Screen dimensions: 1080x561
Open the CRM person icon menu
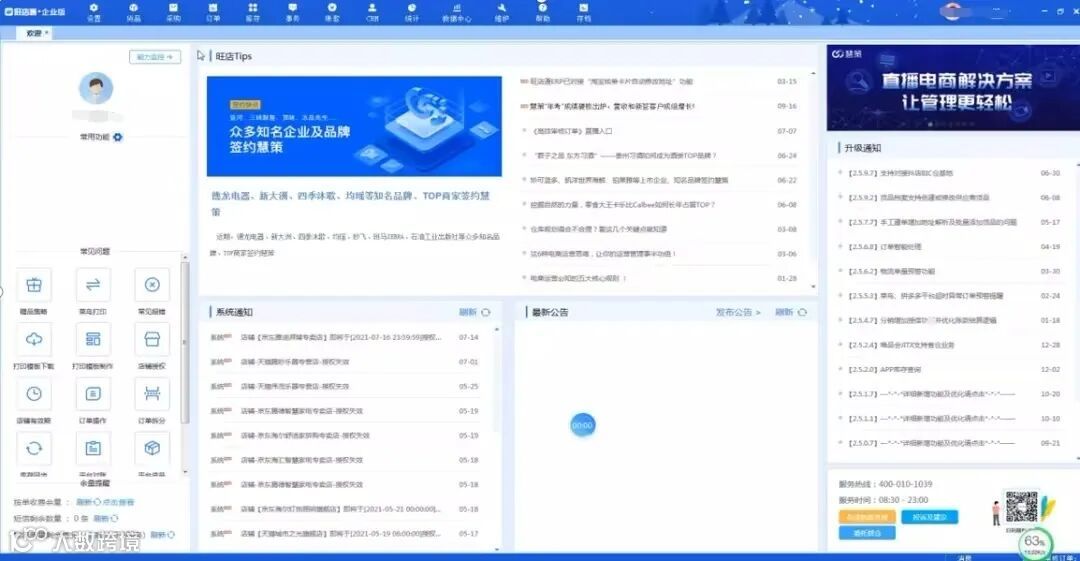pos(372,12)
